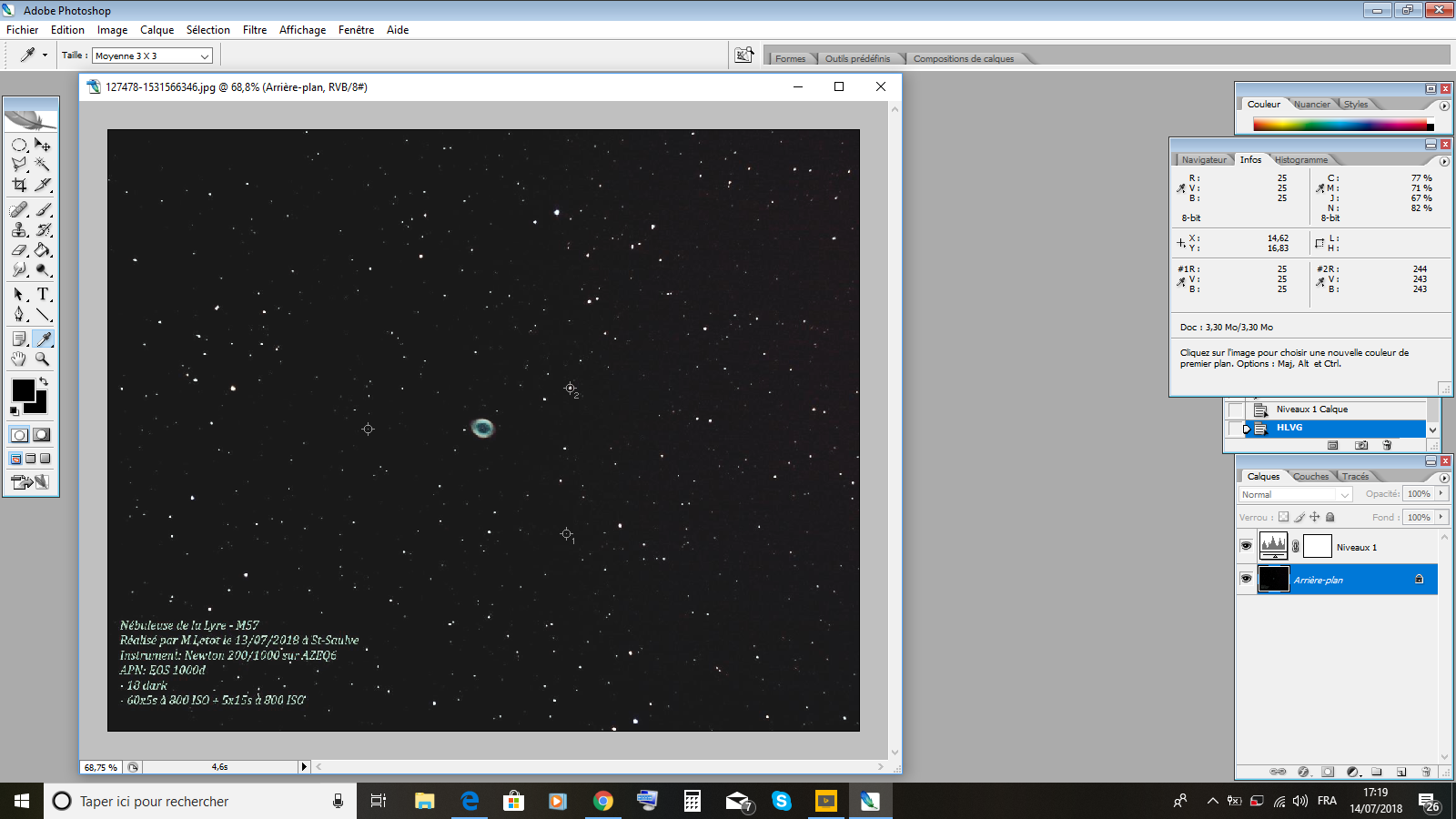Delete layer with Layers panel trash icon

coord(1426,772)
